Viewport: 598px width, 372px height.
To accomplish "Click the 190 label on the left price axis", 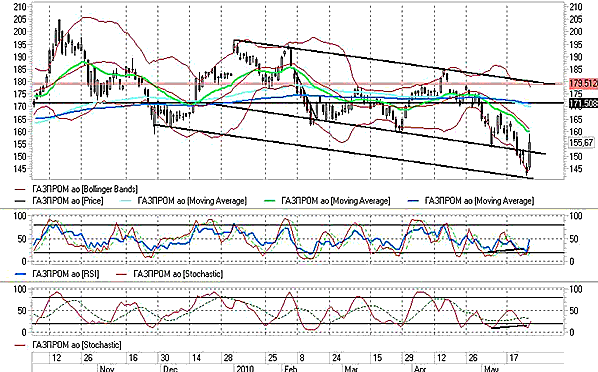I will (x=20, y=57).
